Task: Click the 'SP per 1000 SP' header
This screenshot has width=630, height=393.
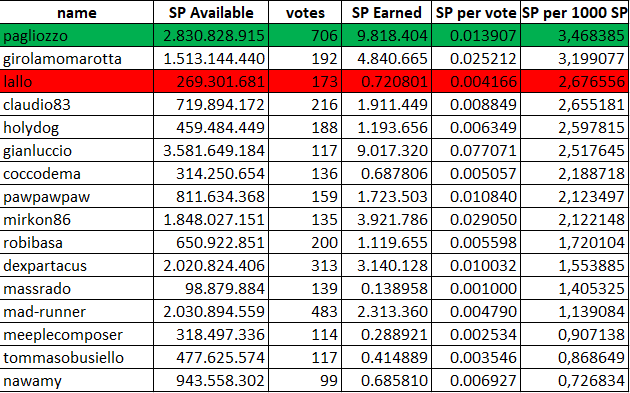Action: [x=575, y=12]
